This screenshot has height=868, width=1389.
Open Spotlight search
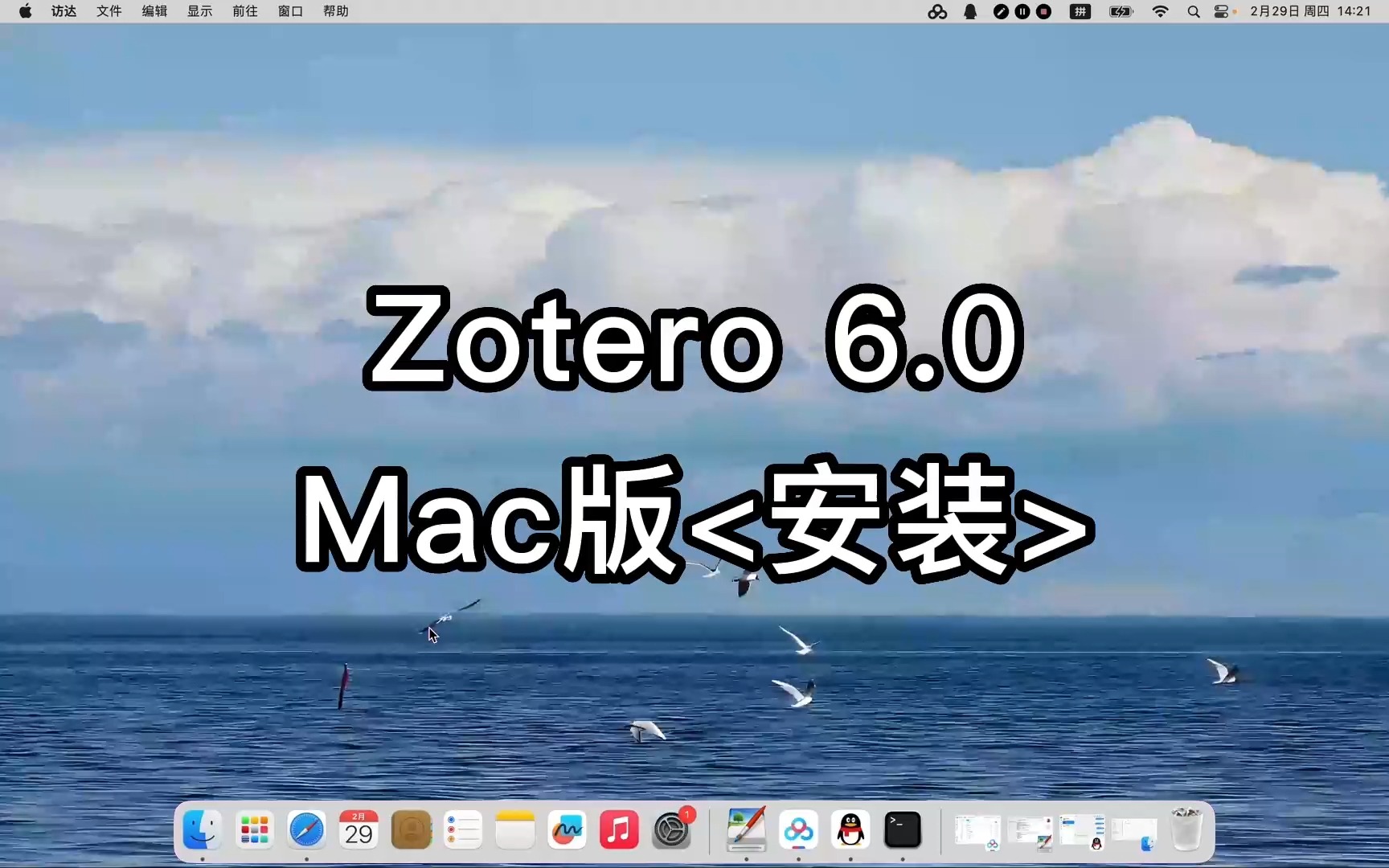pyautogui.click(x=1194, y=11)
